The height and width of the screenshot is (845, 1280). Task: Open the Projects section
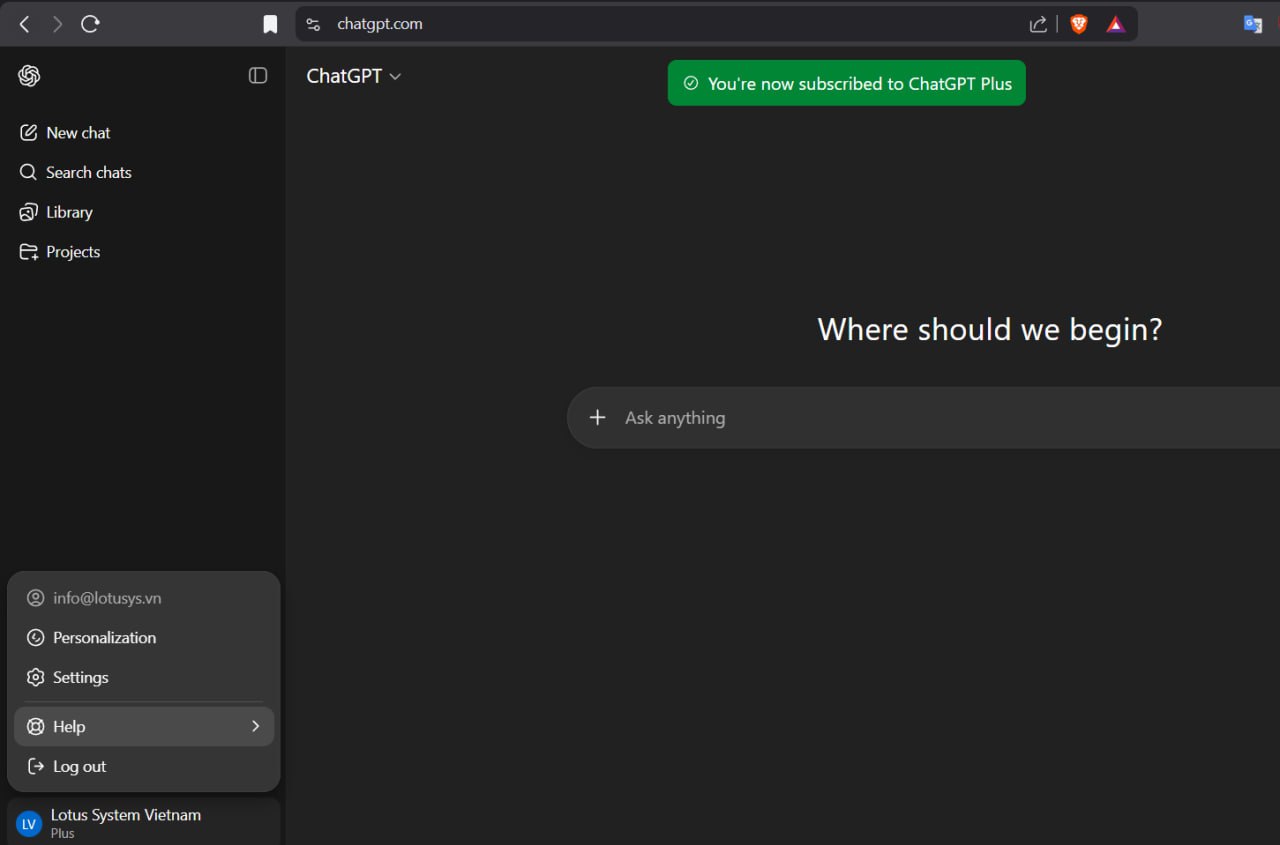pos(72,252)
